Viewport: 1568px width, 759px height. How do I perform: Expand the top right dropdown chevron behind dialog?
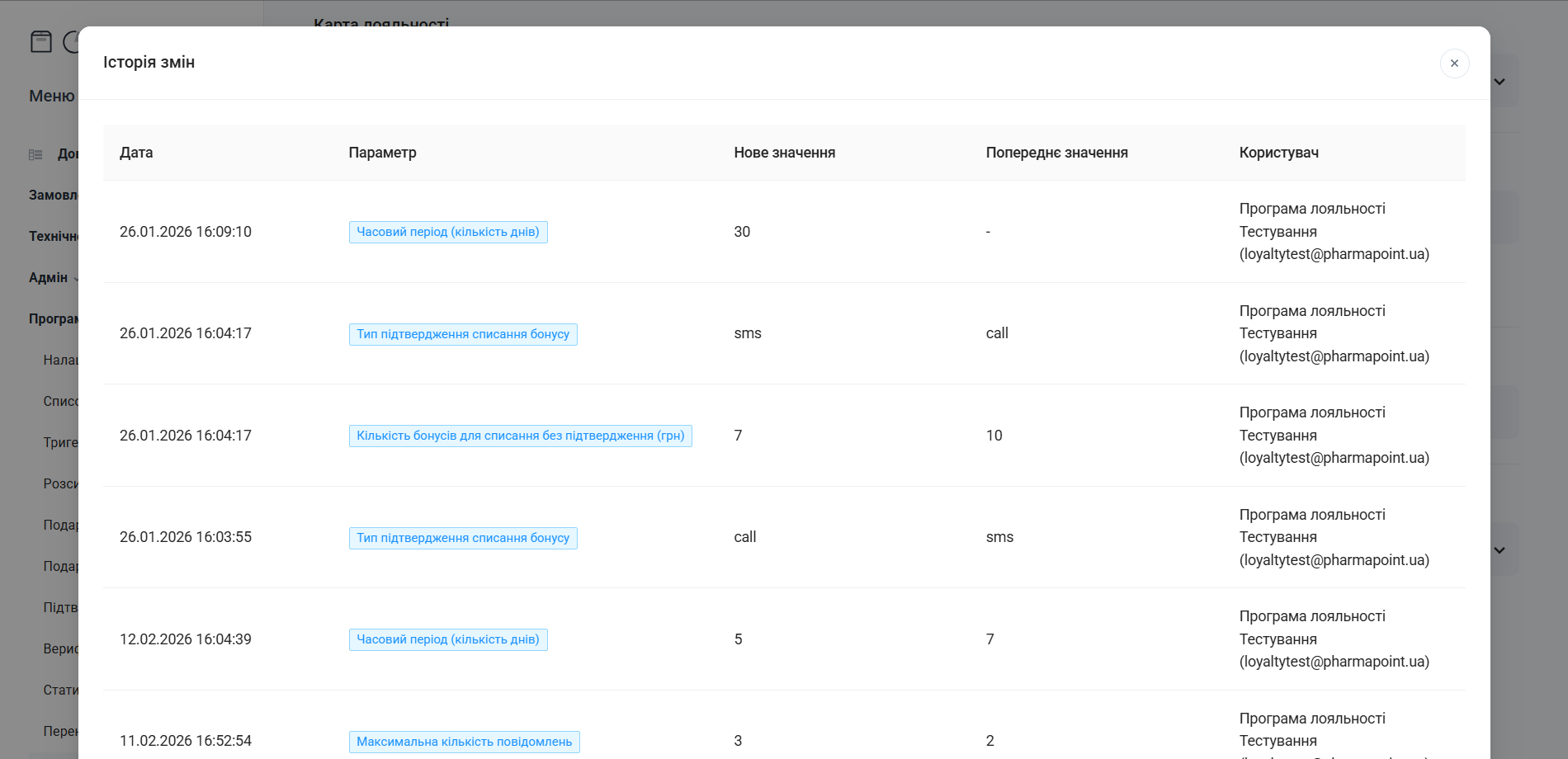(1500, 82)
